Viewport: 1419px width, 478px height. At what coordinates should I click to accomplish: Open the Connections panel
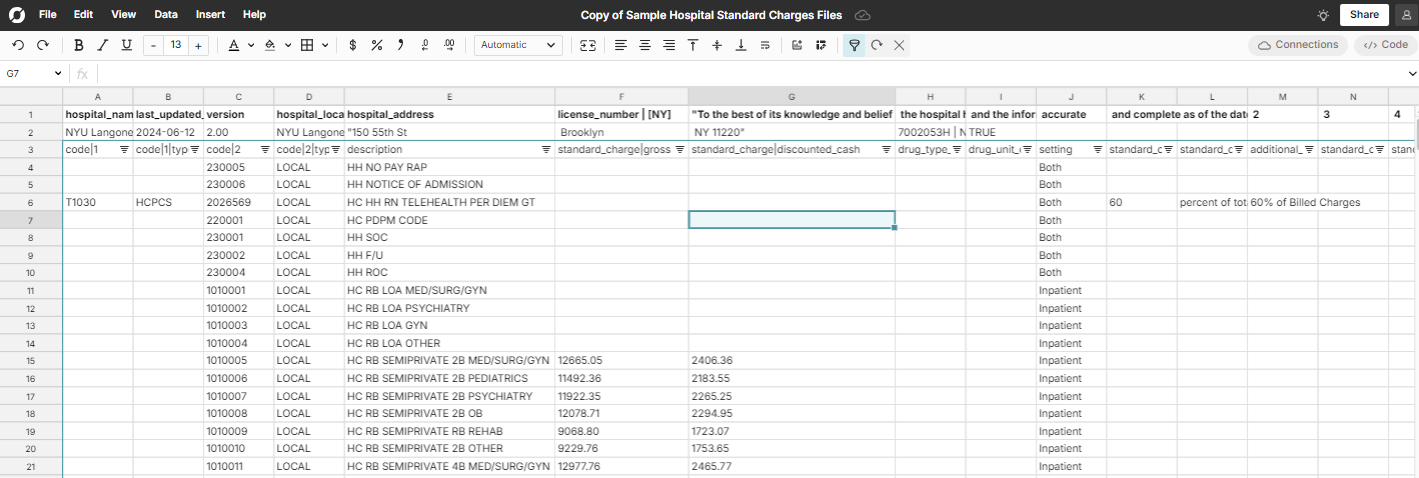[x=1297, y=45]
